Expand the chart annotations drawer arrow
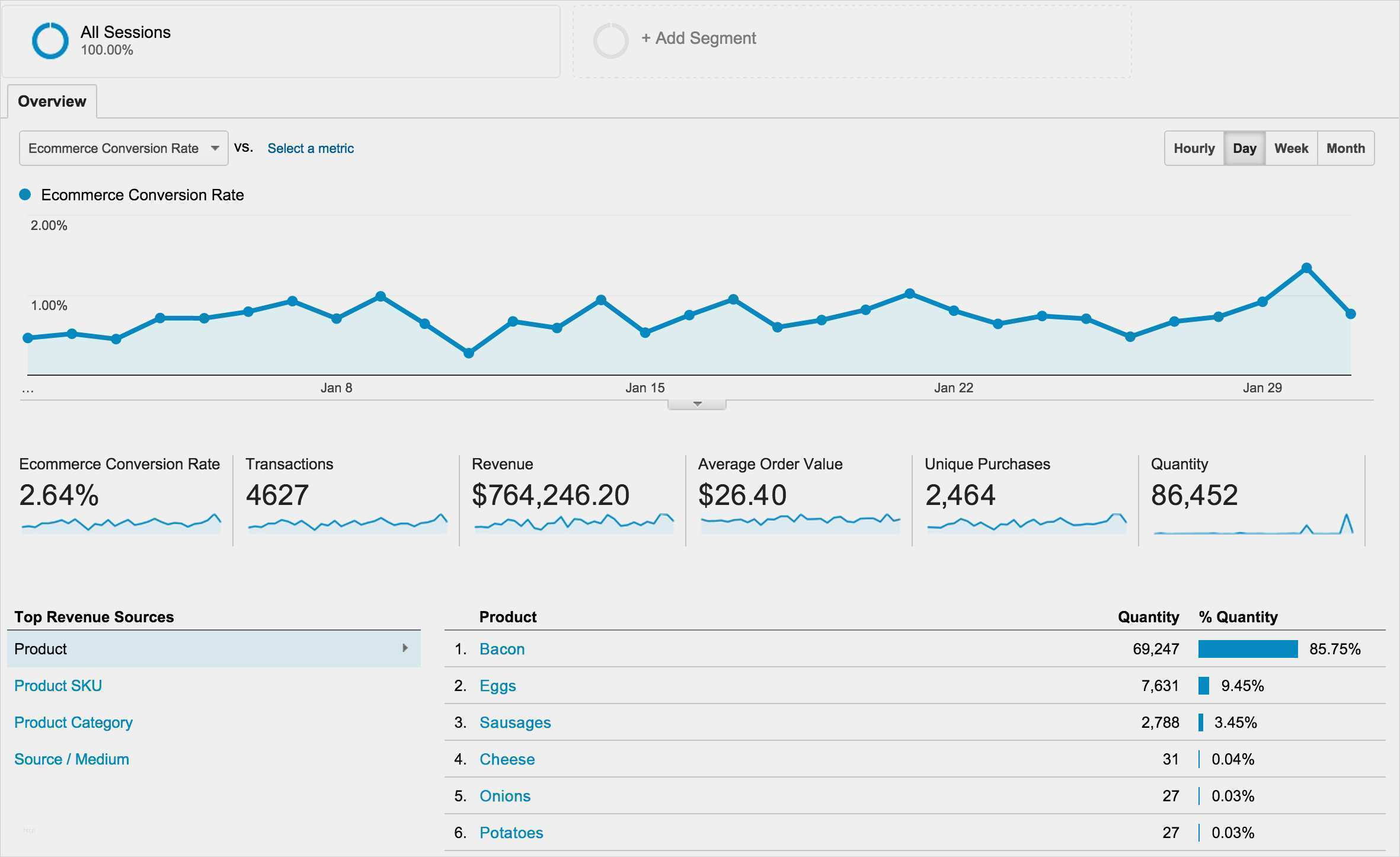 point(697,404)
